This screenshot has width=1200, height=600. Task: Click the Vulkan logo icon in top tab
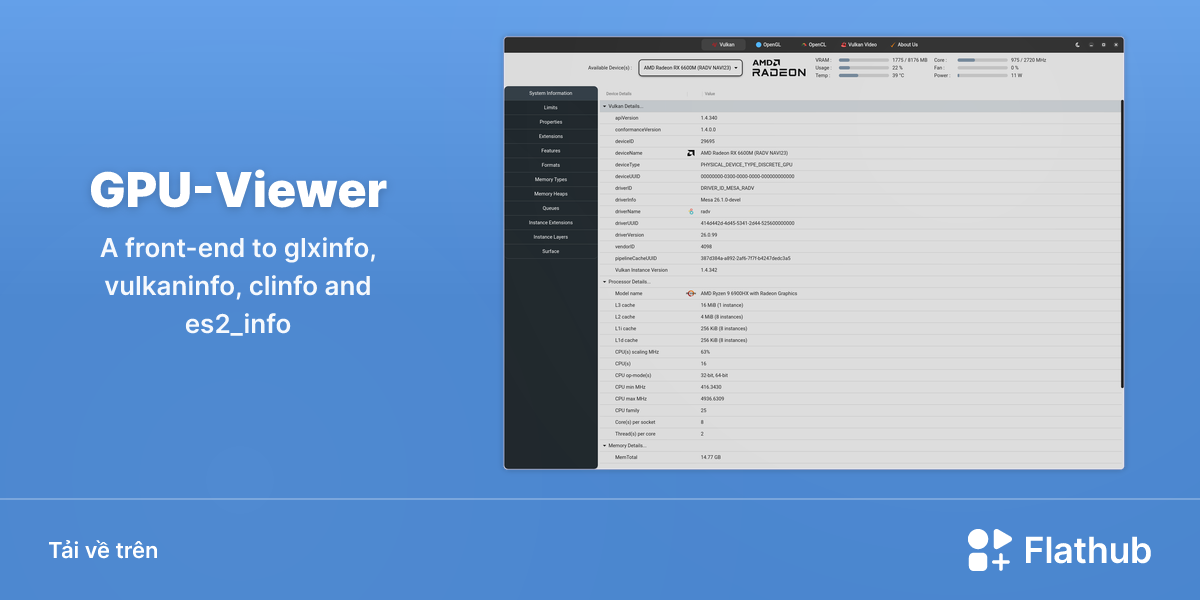tap(714, 45)
